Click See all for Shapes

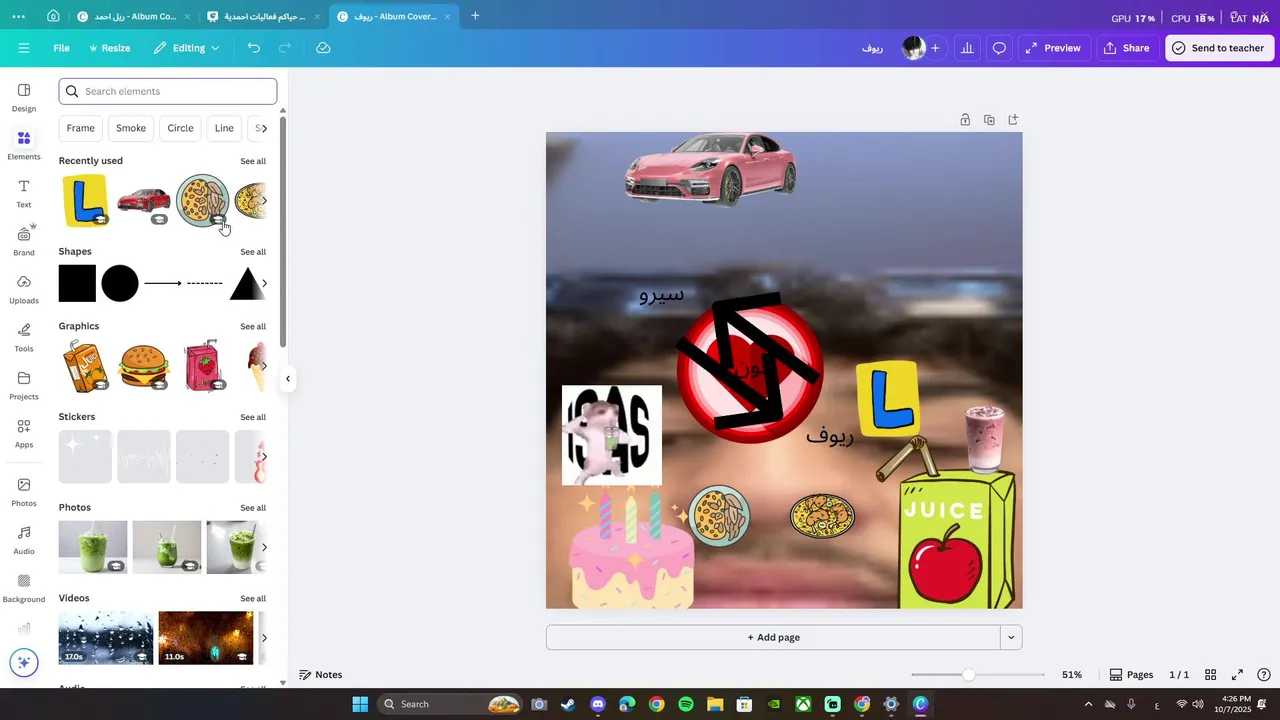click(253, 252)
